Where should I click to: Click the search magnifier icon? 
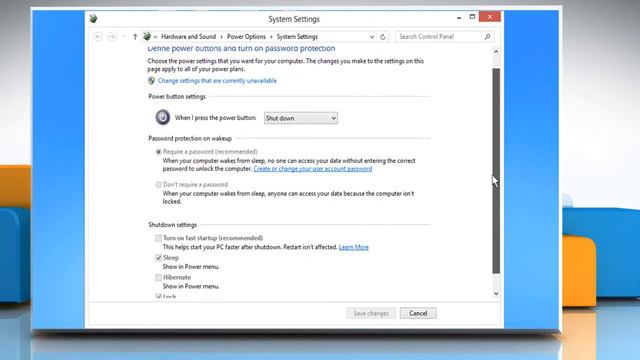(487, 37)
